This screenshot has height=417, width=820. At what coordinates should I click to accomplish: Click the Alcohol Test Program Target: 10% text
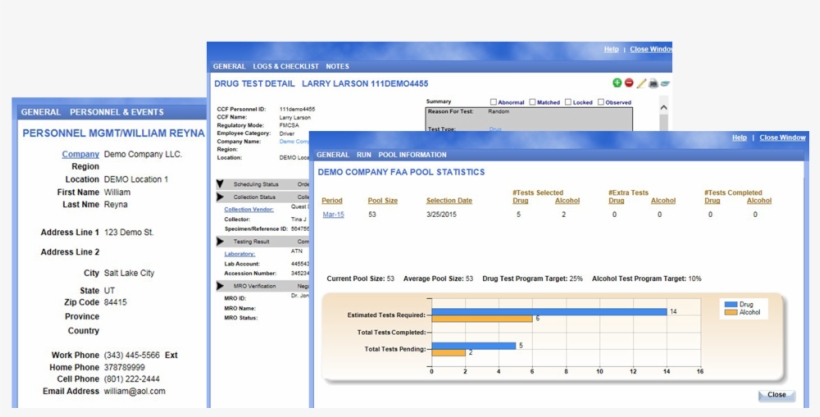click(647, 279)
